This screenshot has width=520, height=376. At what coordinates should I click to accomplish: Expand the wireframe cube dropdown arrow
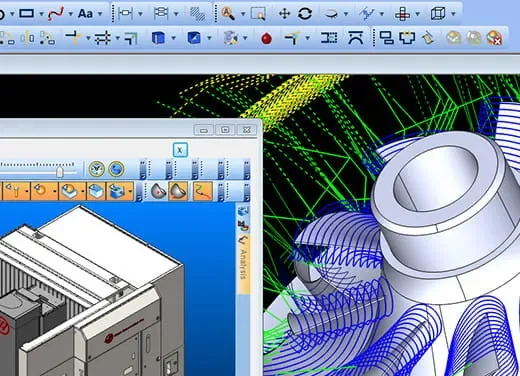click(453, 14)
